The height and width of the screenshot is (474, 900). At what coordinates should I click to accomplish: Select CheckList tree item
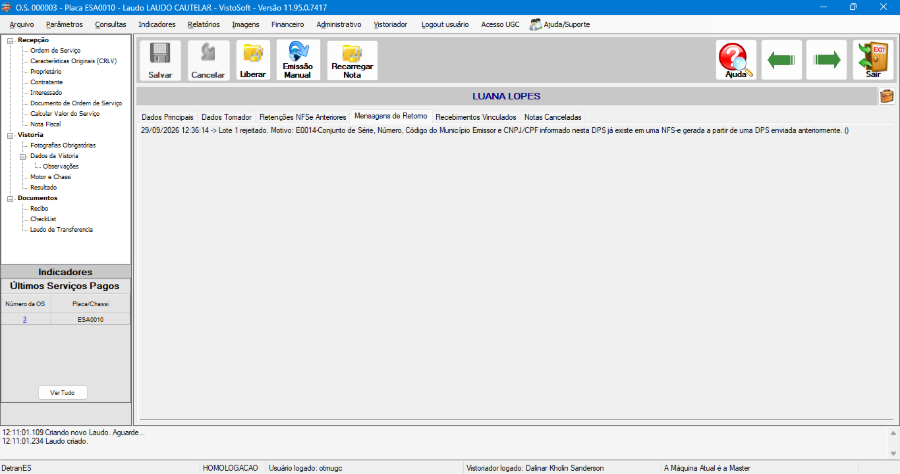click(43, 219)
